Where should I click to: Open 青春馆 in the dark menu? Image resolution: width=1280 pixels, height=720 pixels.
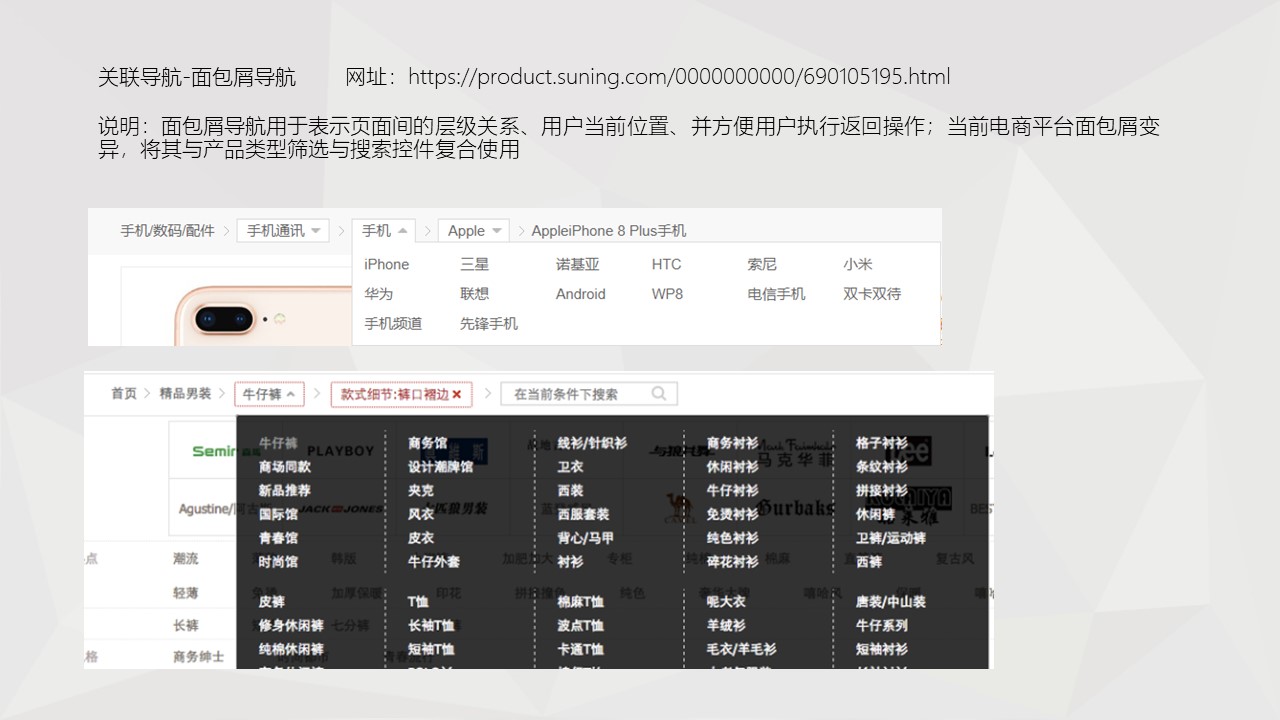(278, 538)
